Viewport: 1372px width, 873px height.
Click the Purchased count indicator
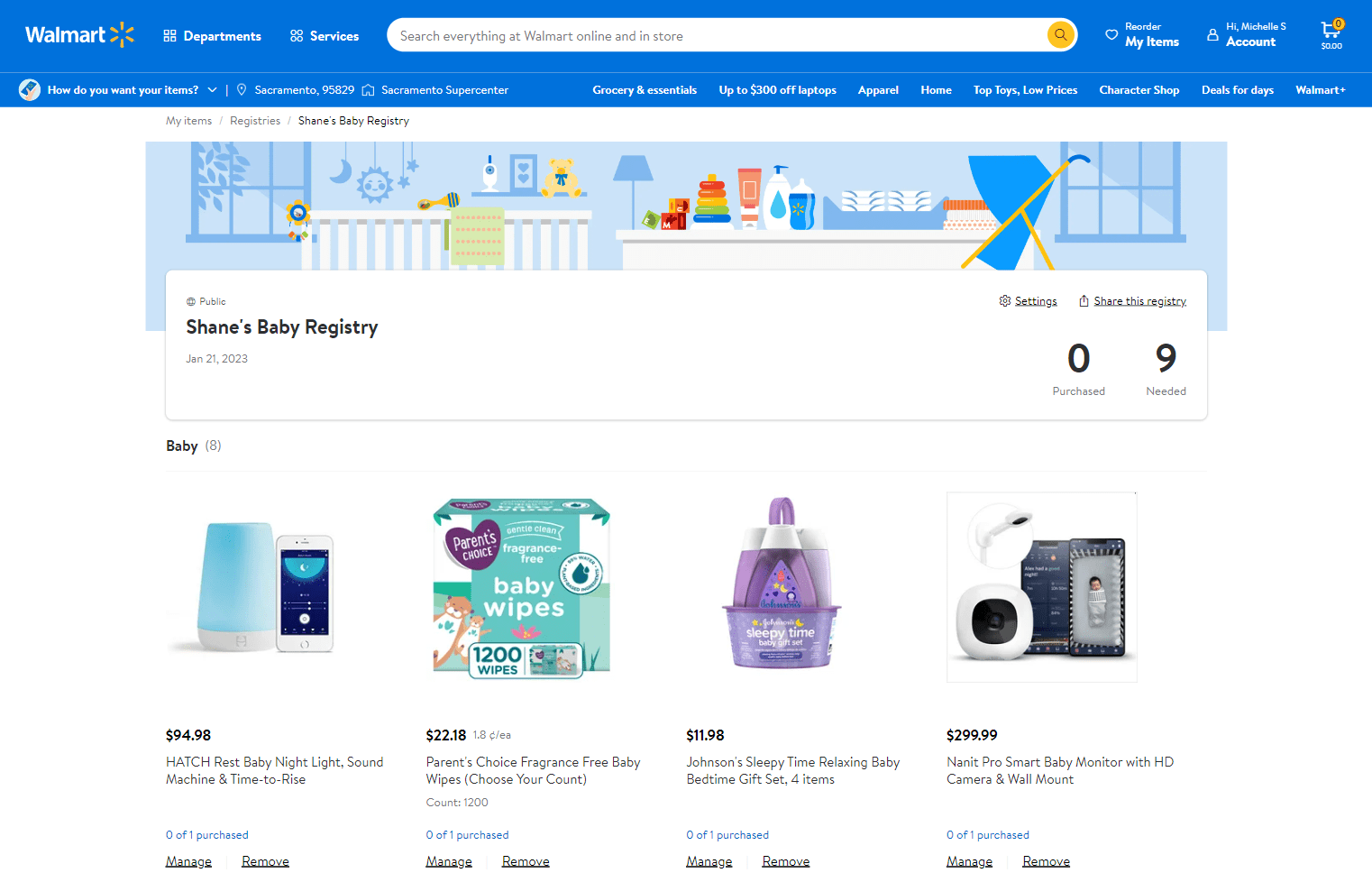(1078, 368)
